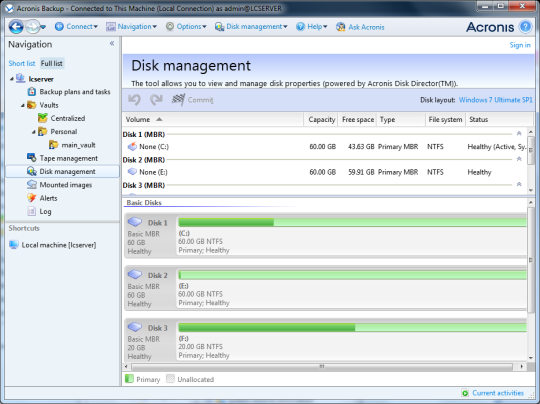Image resolution: width=540 pixels, height=404 pixels.
Task: Collapse the Disk 2 (MBR) group chevron
Action: [519, 159]
